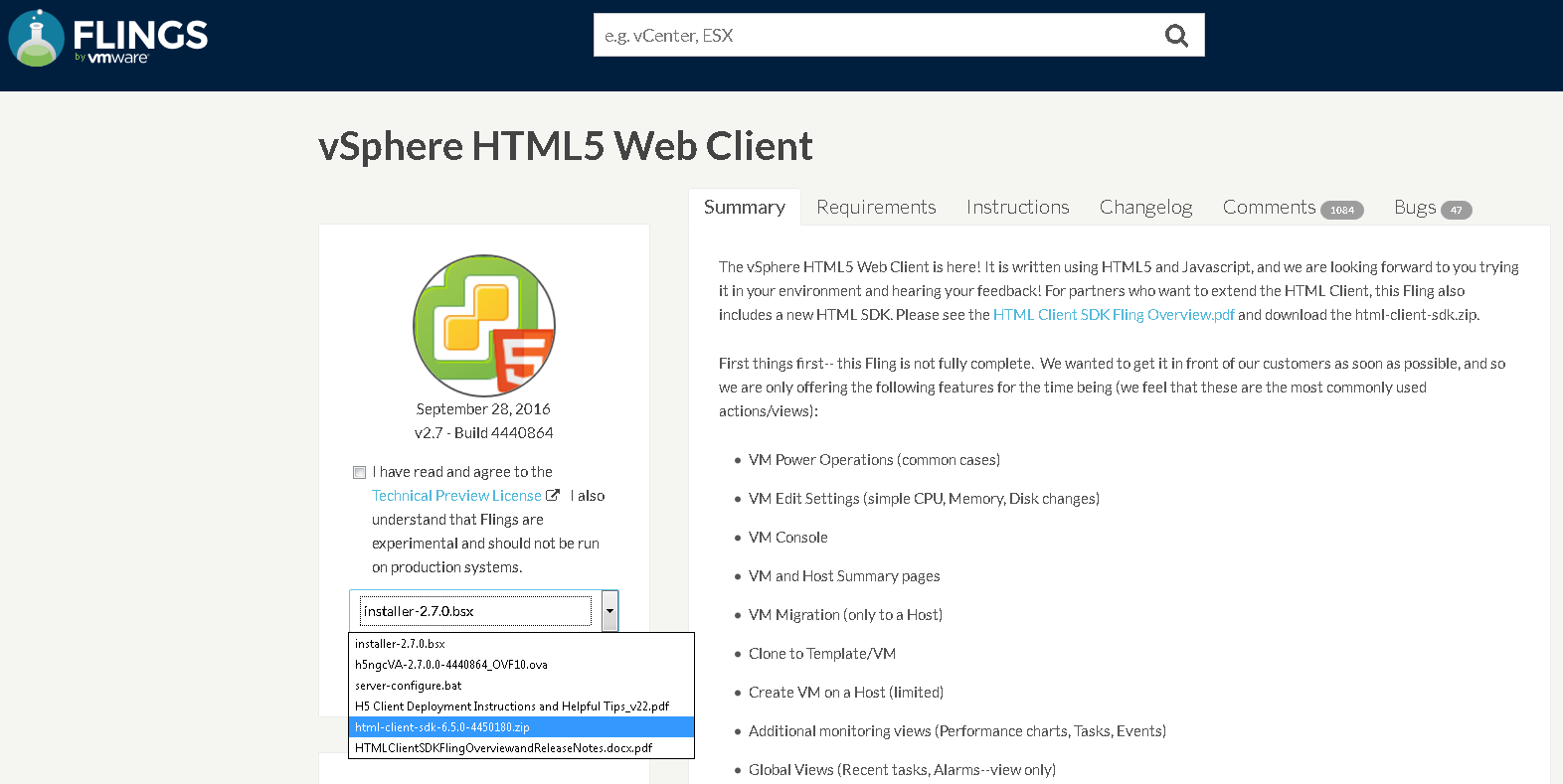
Task: Open the Changelog tab
Action: click(1145, 207)
